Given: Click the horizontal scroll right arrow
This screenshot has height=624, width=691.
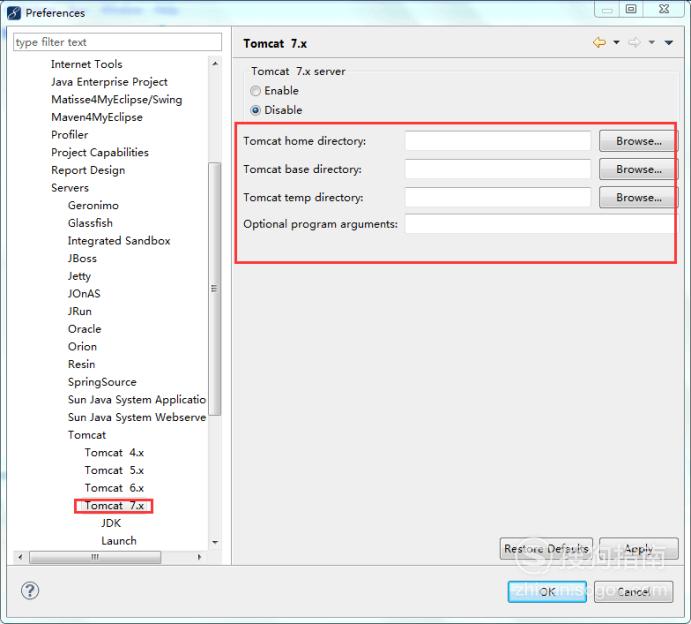Looking at the screenshot, I should point(200,557).
